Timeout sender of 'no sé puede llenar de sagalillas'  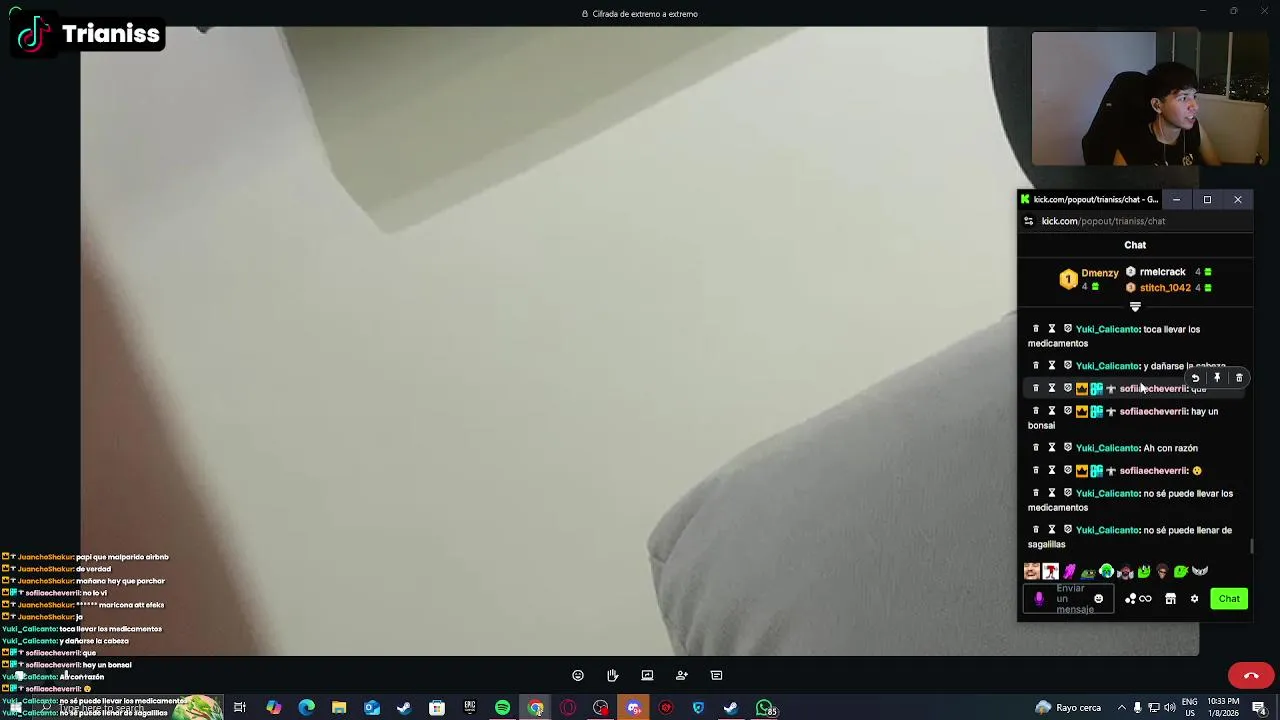point(1052,530)
